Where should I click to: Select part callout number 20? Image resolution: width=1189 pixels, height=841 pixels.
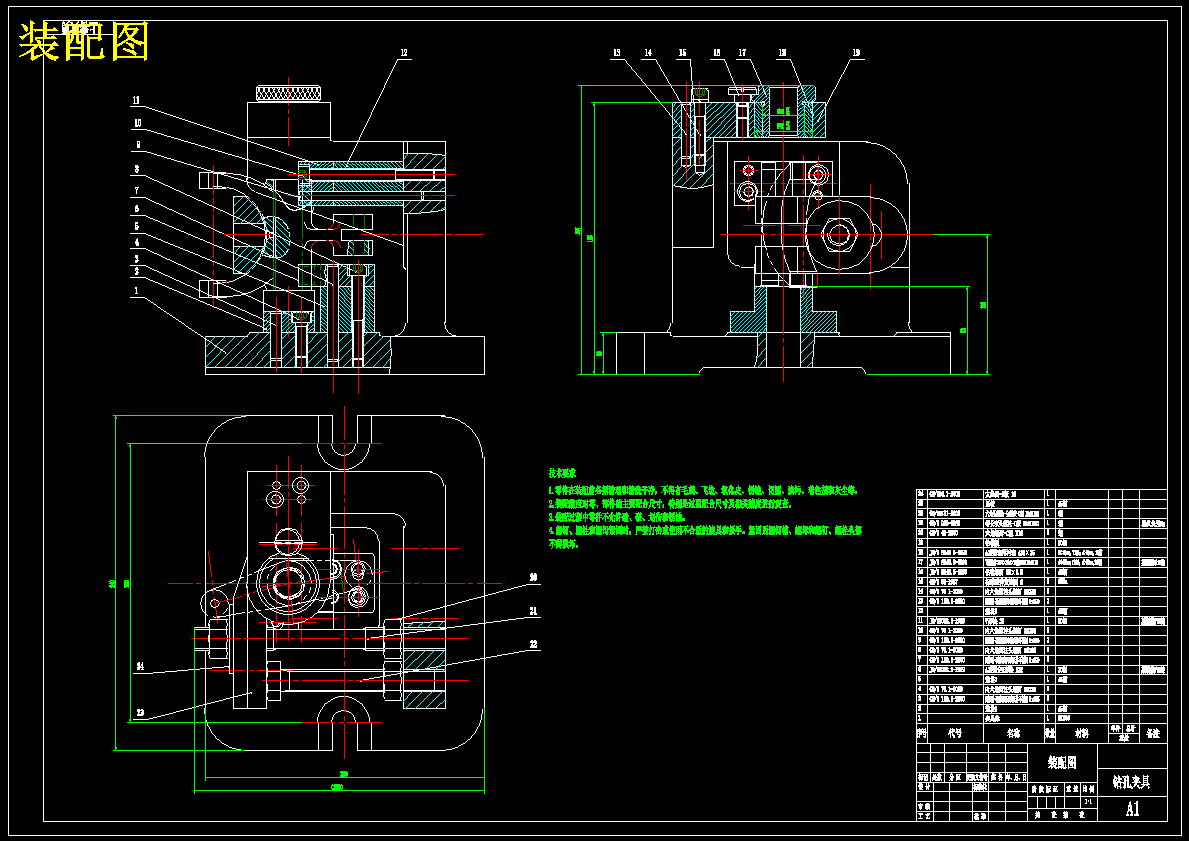533,578
